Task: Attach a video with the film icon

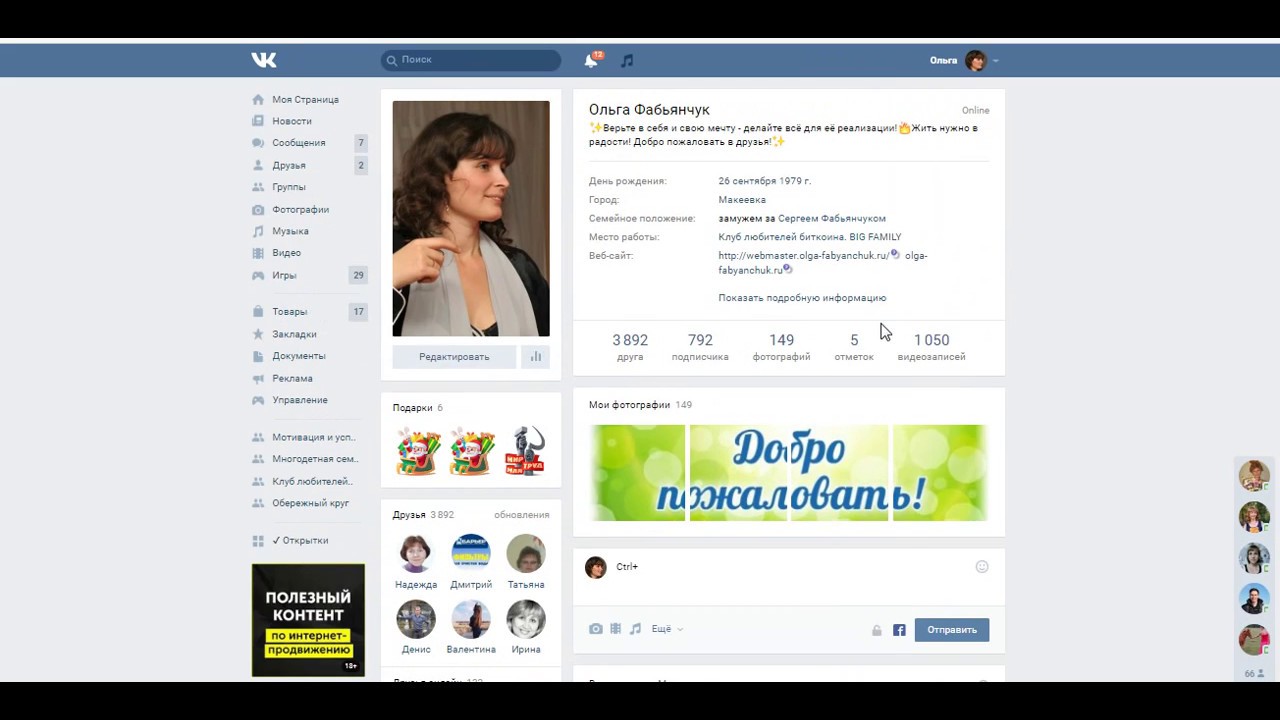Action: [615, 629]
